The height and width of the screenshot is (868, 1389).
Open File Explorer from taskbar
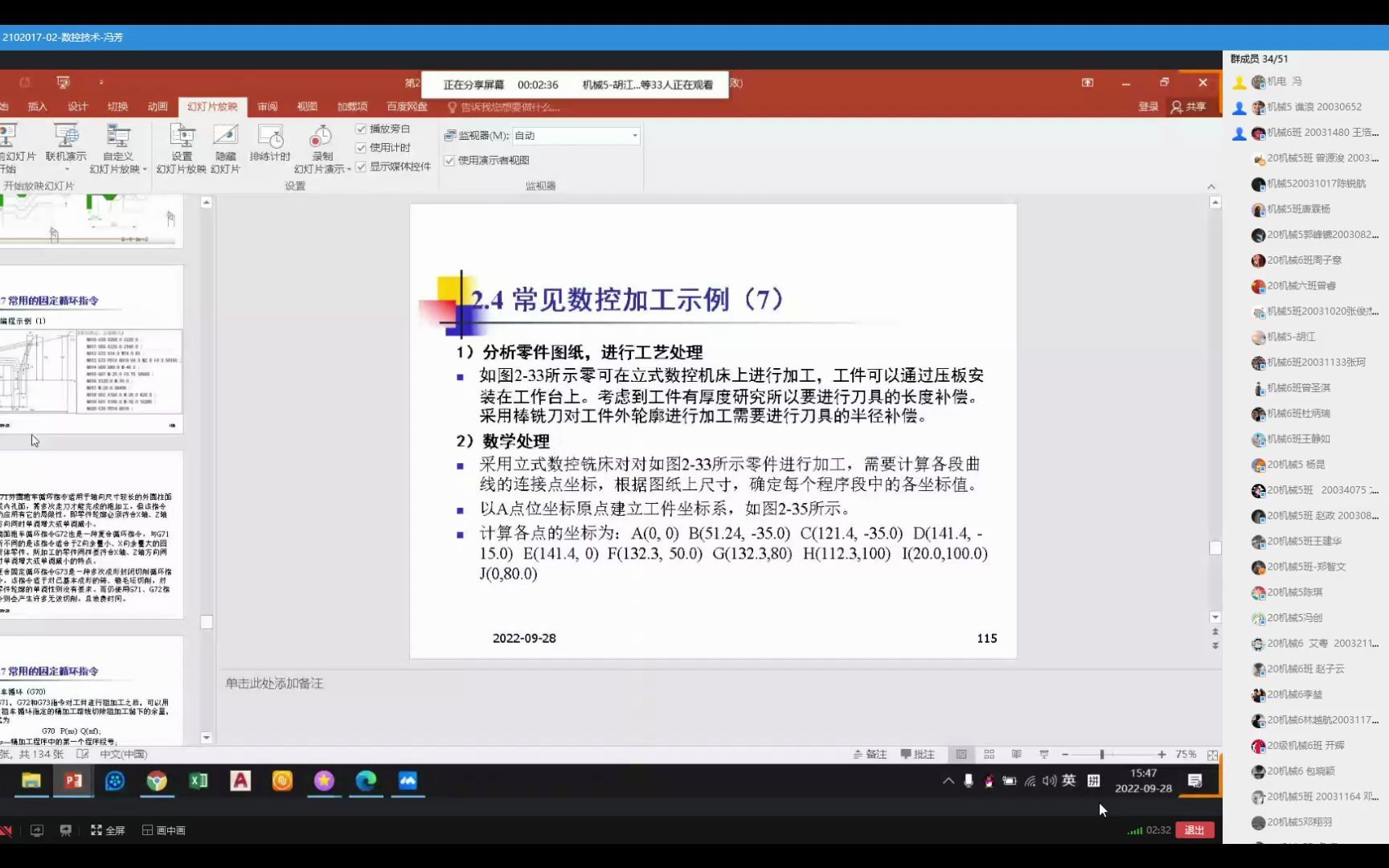coord(31,780)
